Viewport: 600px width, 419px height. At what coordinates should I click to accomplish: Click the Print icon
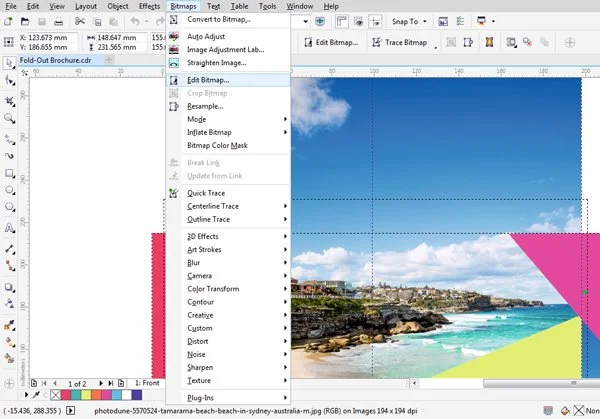(58, 21)
